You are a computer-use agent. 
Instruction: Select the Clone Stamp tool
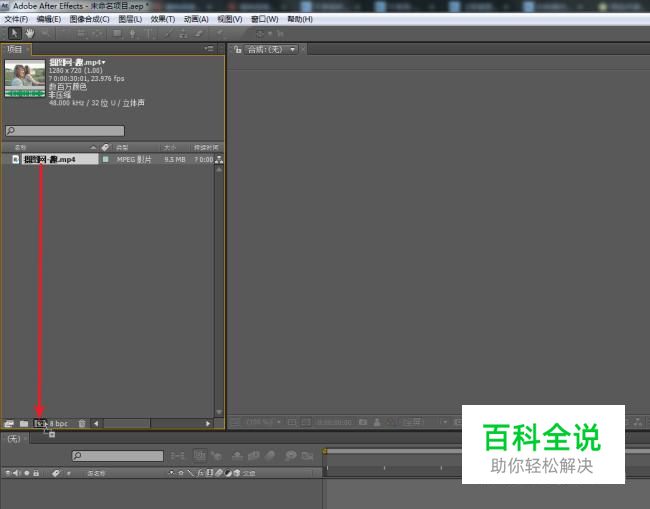pyautogui.click(x=183, y=34)
